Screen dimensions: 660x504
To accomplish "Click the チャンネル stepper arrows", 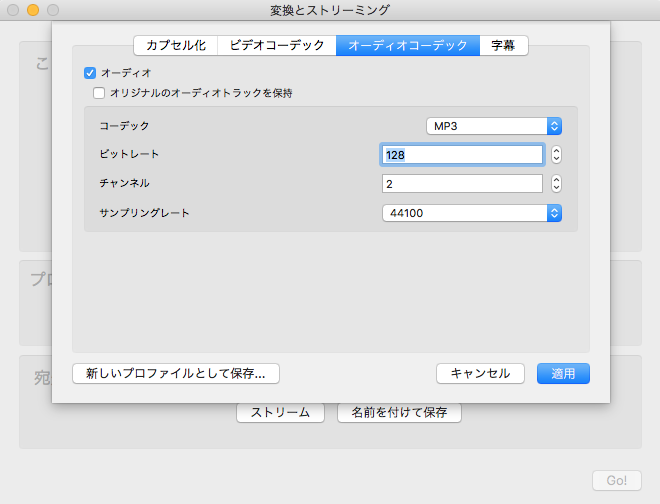I will [x=556, y=184].
